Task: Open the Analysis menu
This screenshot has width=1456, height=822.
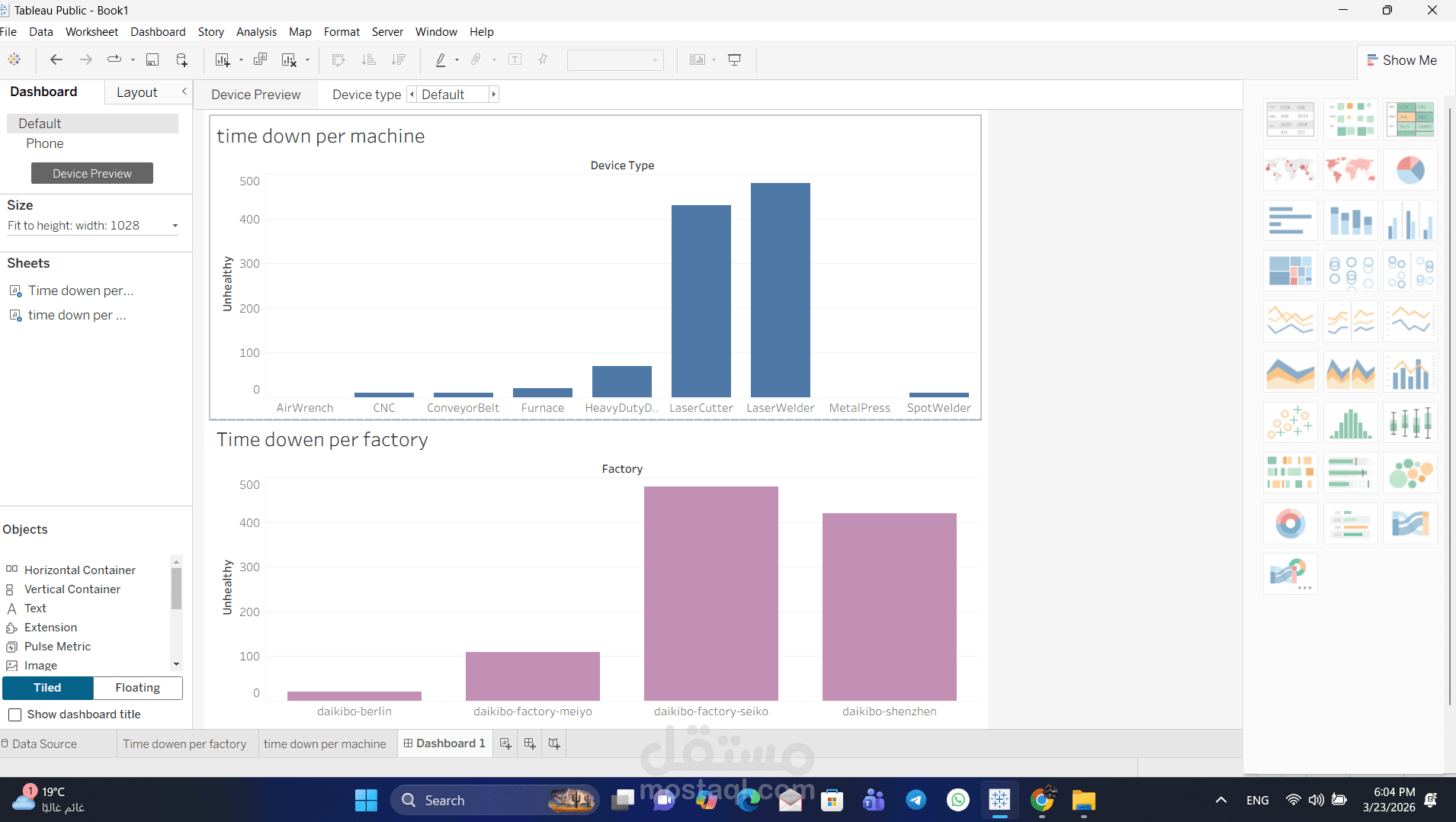Action: tap(256, 31)
